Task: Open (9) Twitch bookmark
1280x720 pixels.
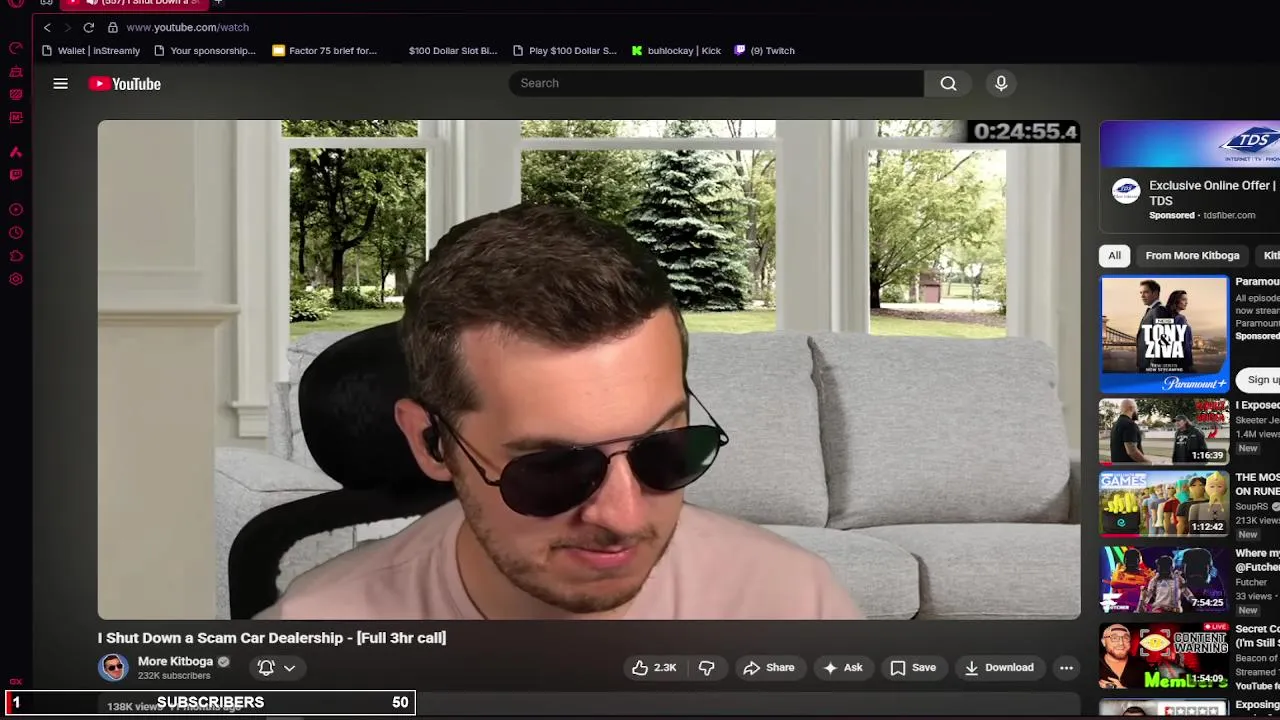Action: click(764, 51)
